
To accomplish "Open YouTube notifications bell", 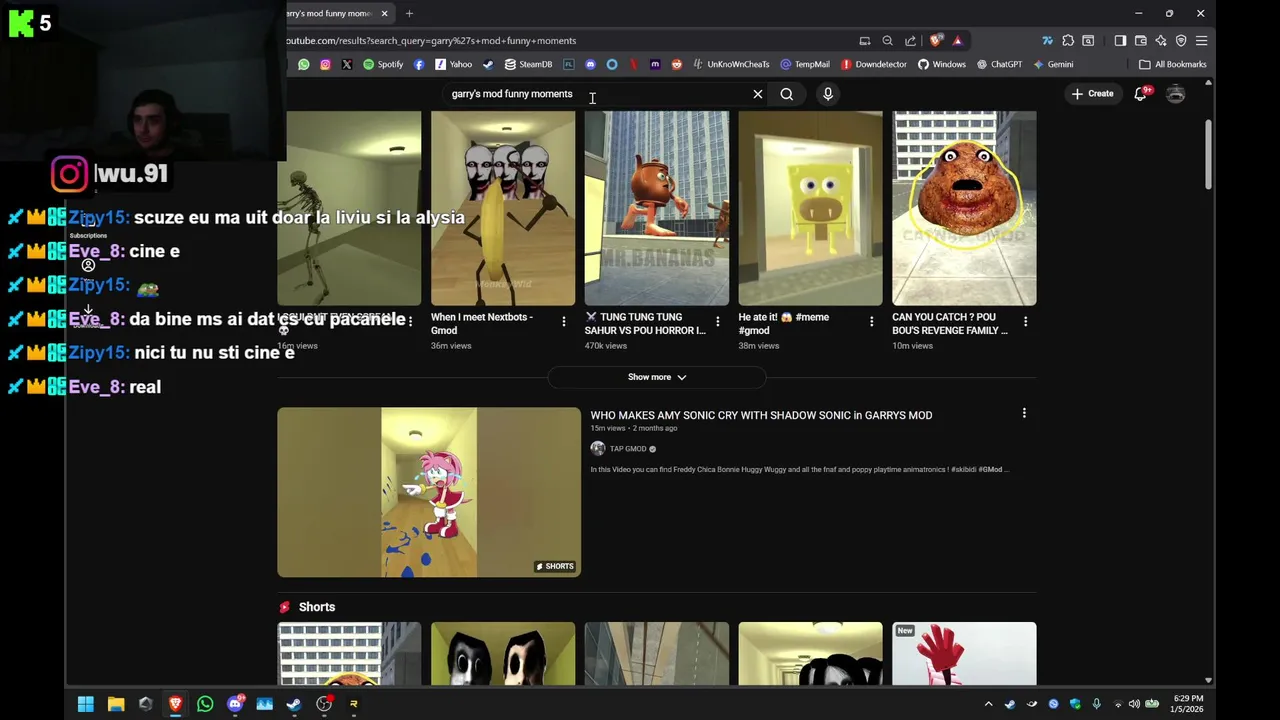I will click(x=1141, y=94).
